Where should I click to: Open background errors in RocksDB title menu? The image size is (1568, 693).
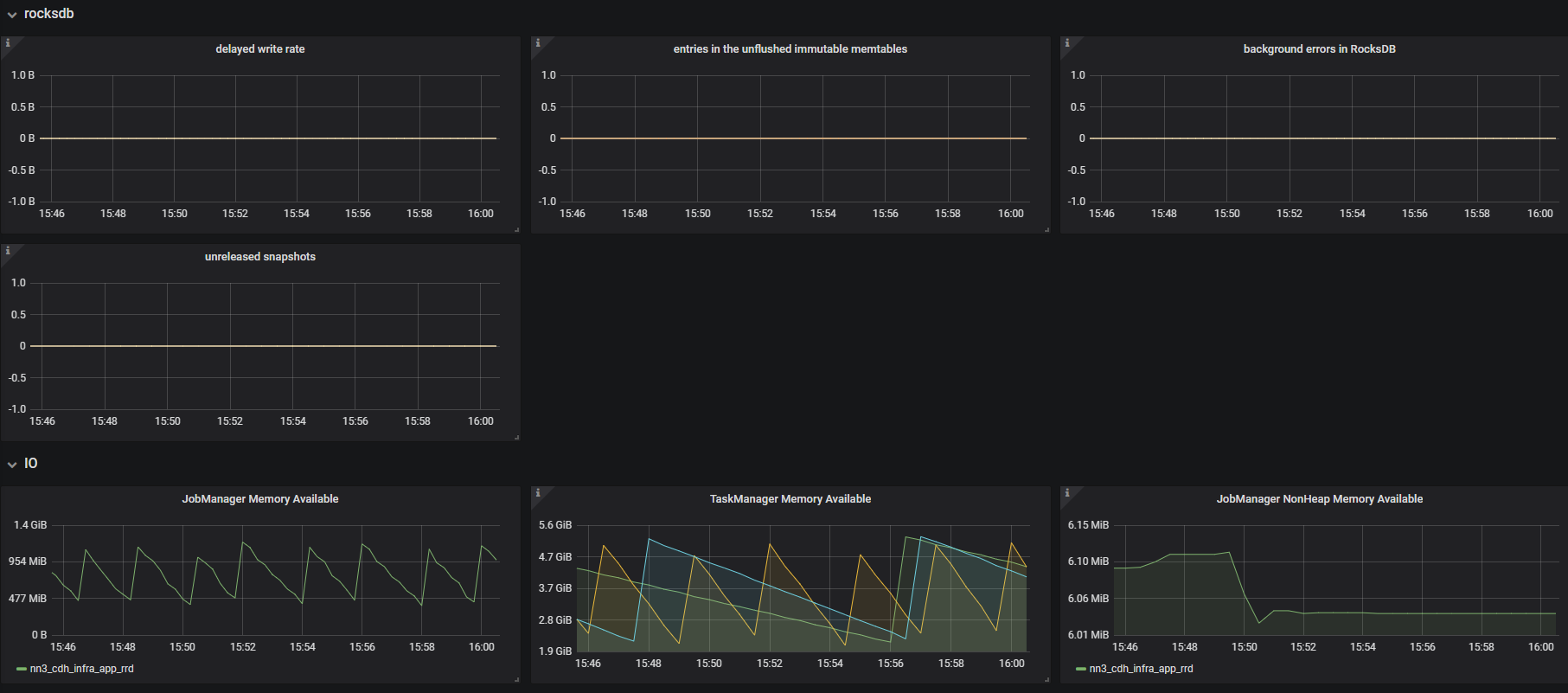pos(1319,49)
